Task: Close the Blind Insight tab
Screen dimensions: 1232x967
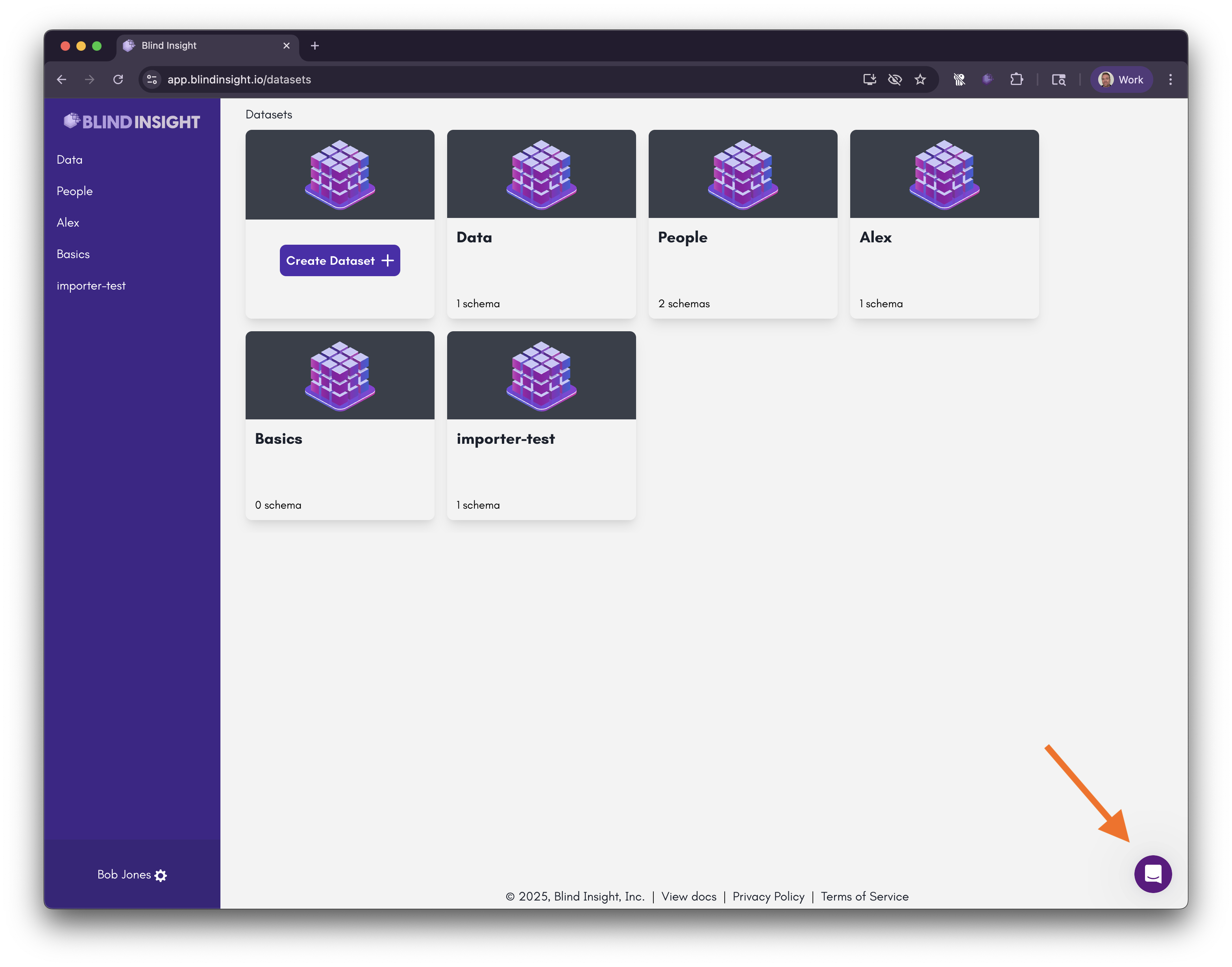Action: [x=287, y=45]
